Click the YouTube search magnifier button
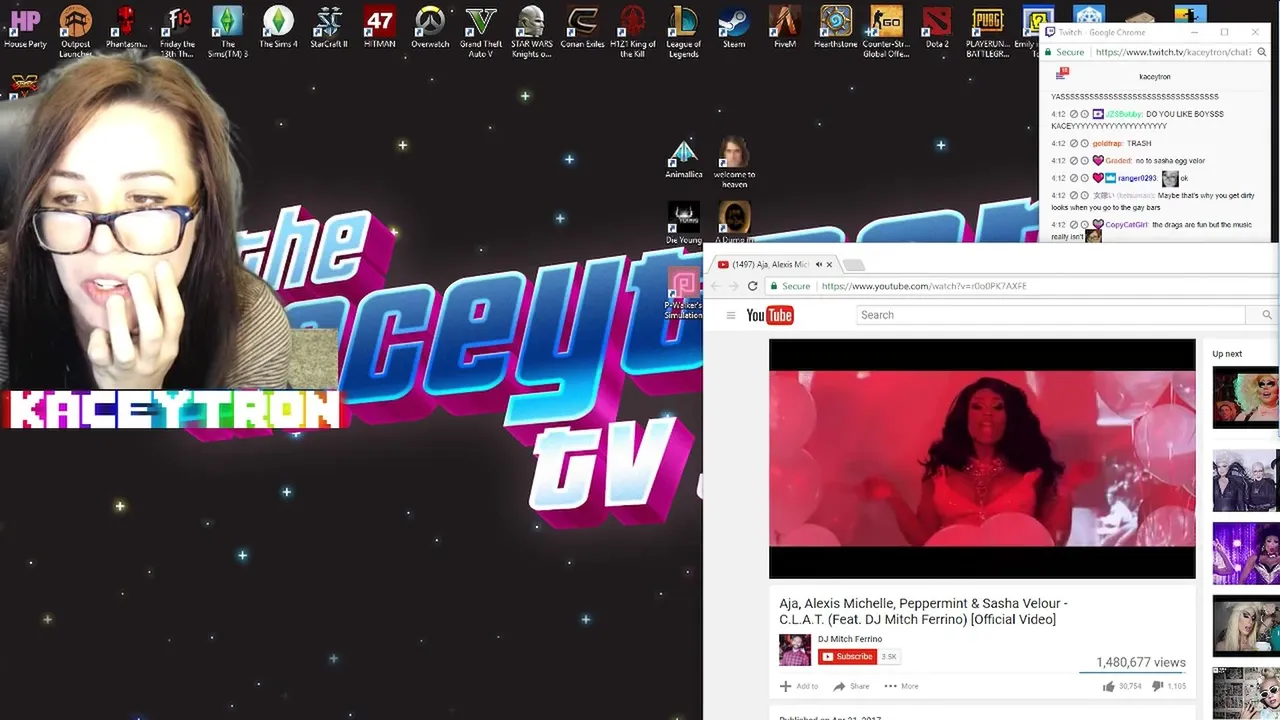The image size is (1280, 720). tap(1266, 315)
